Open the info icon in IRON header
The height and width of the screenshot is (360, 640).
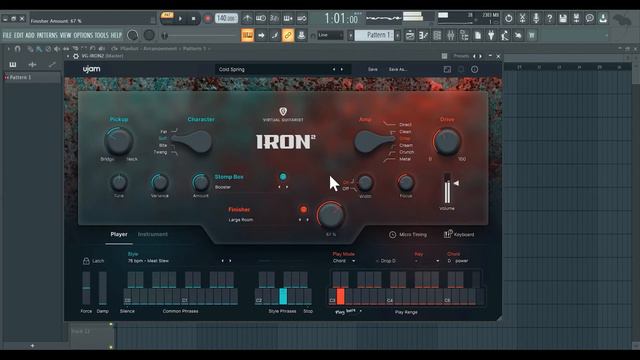pyautogui.click(x=474, y=69)
